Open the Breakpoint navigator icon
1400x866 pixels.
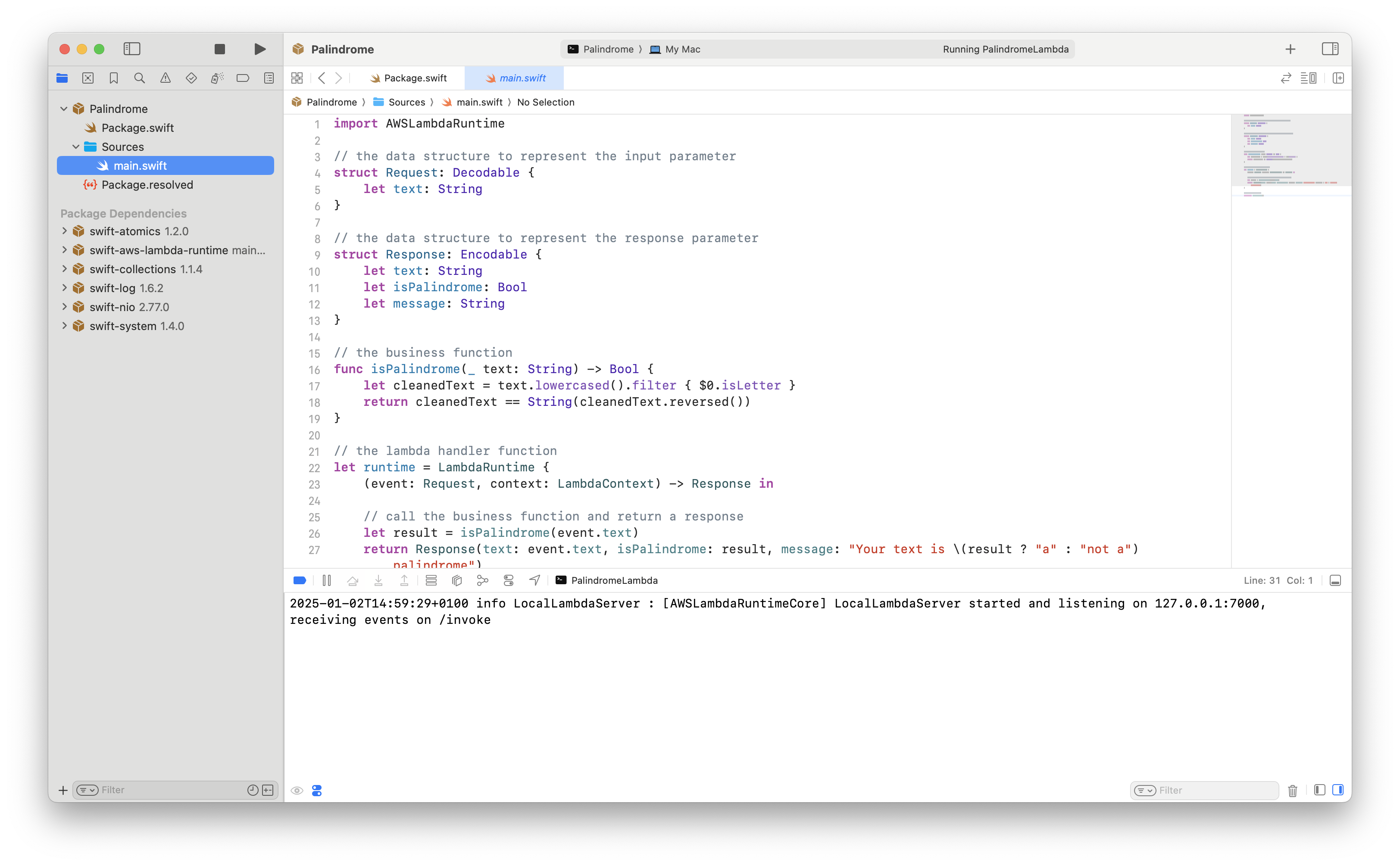tap(243, 78)
